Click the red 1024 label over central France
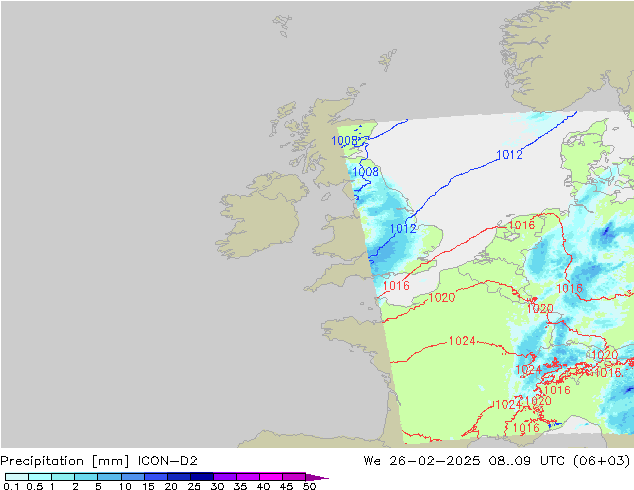Image resolution: width=634 pixels, height=490 pixels. click(x=462, y=341)
